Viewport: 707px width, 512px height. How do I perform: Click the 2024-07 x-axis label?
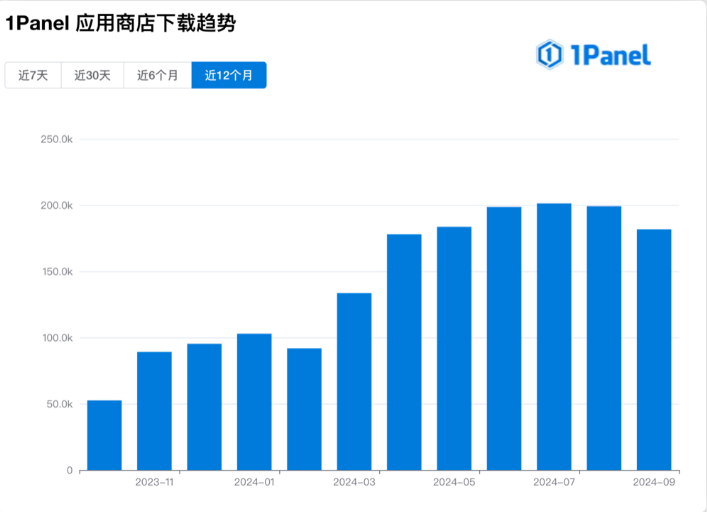554,482
